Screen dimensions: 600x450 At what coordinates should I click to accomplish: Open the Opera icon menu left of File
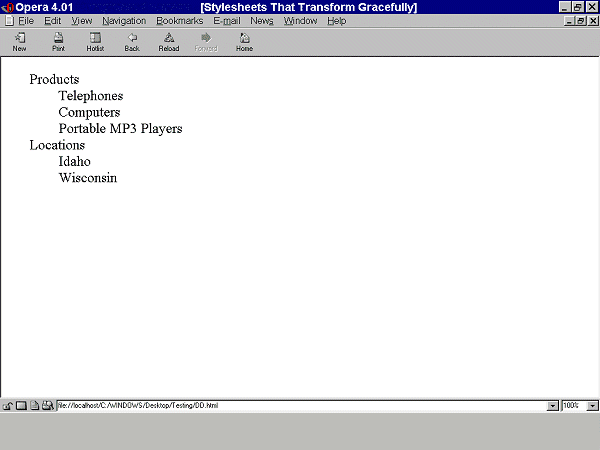coord(8,21)
